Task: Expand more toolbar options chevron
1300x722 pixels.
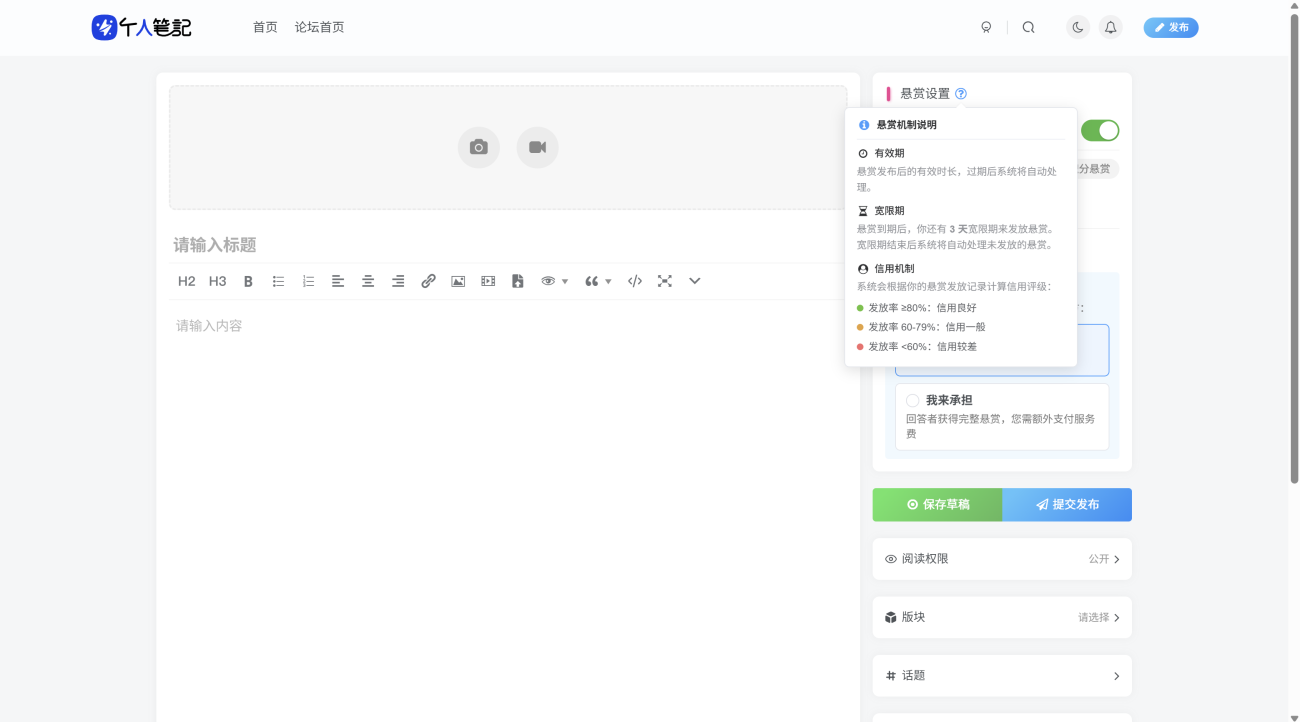Action: (x=694, y=282)
